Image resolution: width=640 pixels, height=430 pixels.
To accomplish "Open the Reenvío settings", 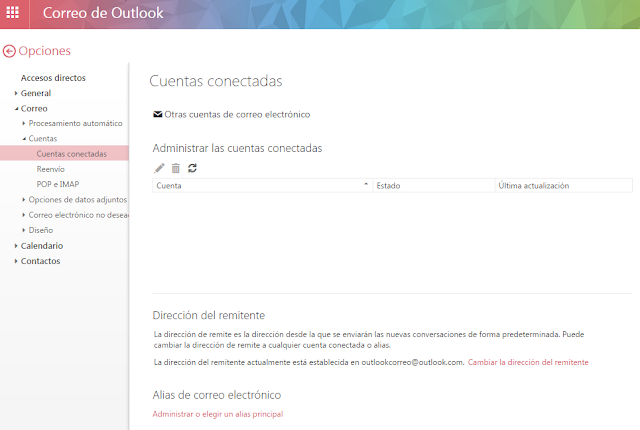I will (51, 169).
